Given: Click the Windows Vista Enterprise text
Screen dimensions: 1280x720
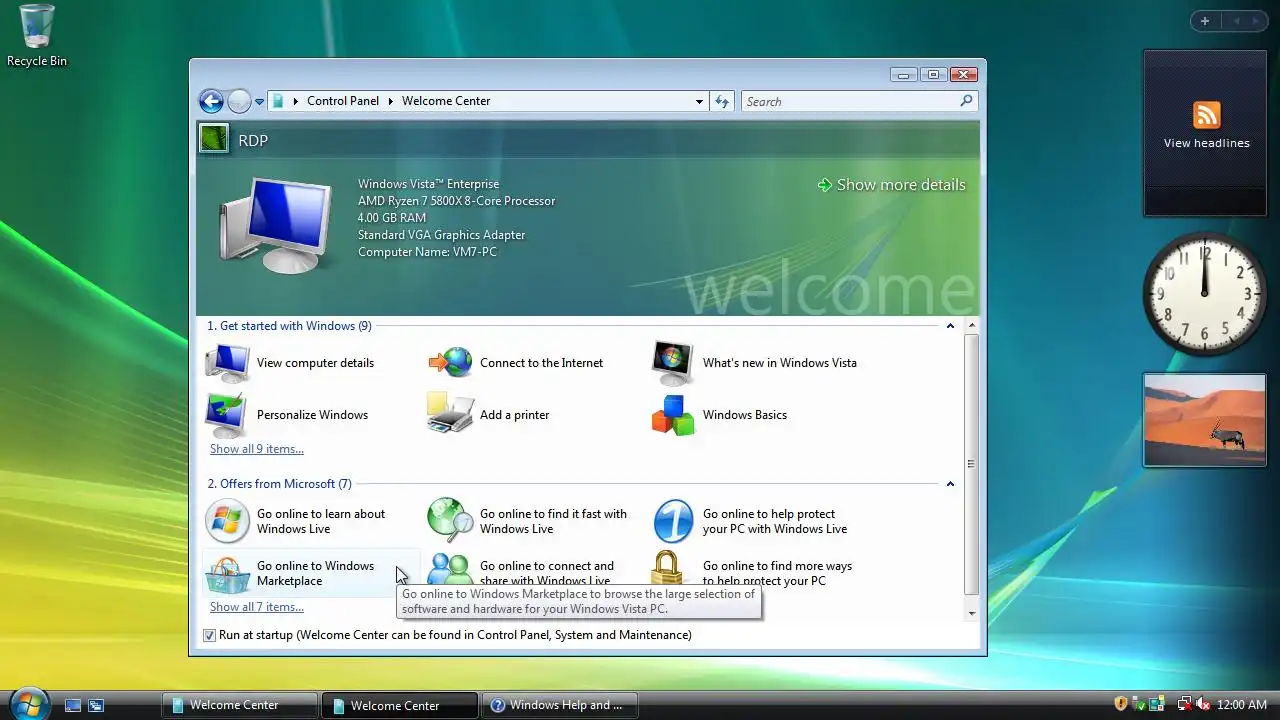Looking at the screenshot, I should (428, 184).
